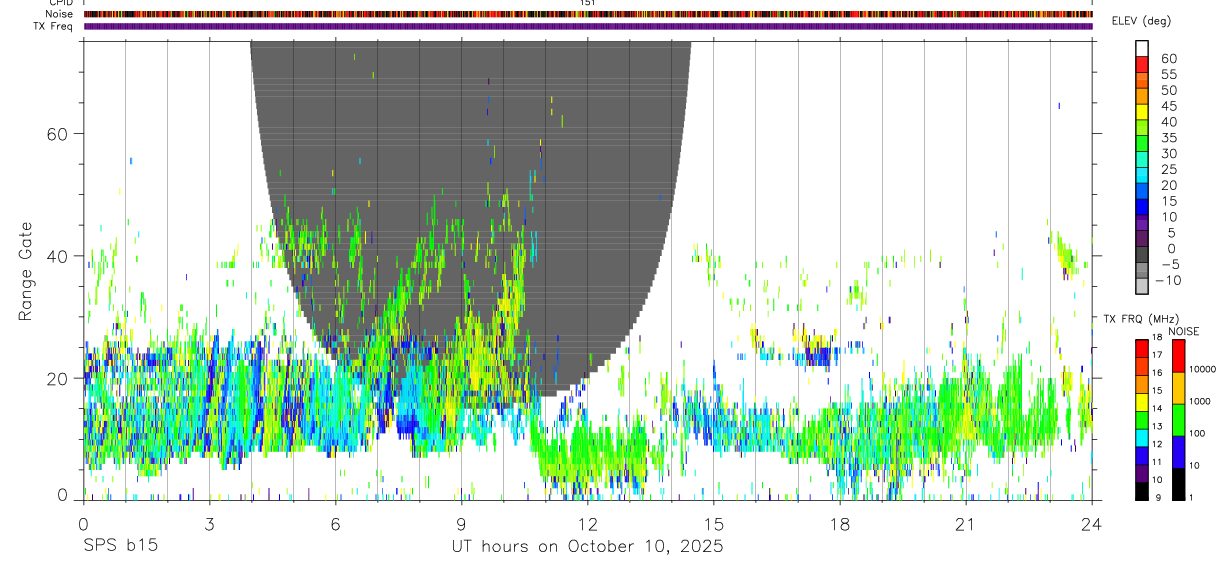Click the "1000" value on the NOISE scale
This screenshot has height=567, width=1228.
(1202, 401)
